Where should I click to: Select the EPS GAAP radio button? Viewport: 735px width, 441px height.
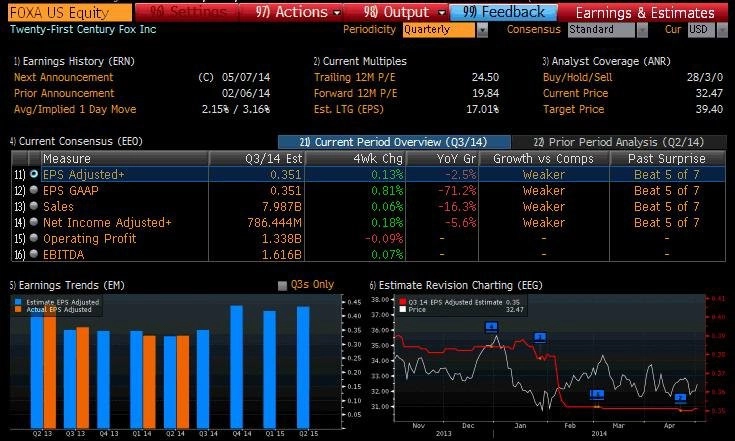click(x=34, y=190)
